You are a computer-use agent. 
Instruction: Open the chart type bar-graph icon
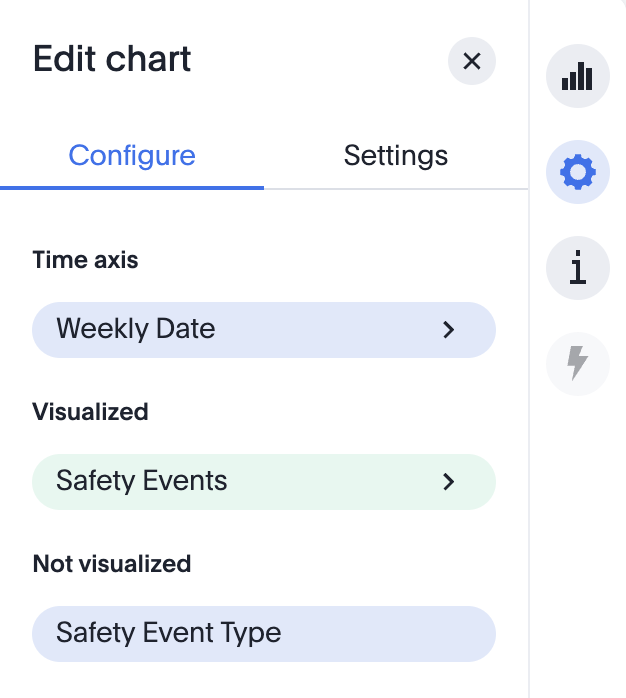click(577, 77)
